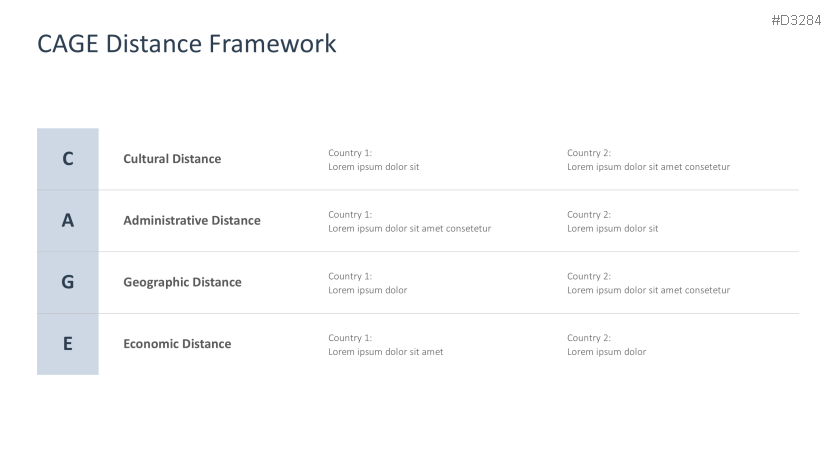Select the Economic Distance label
The width and height of the screenshot is (836, 470).
(x=177, y=344)
